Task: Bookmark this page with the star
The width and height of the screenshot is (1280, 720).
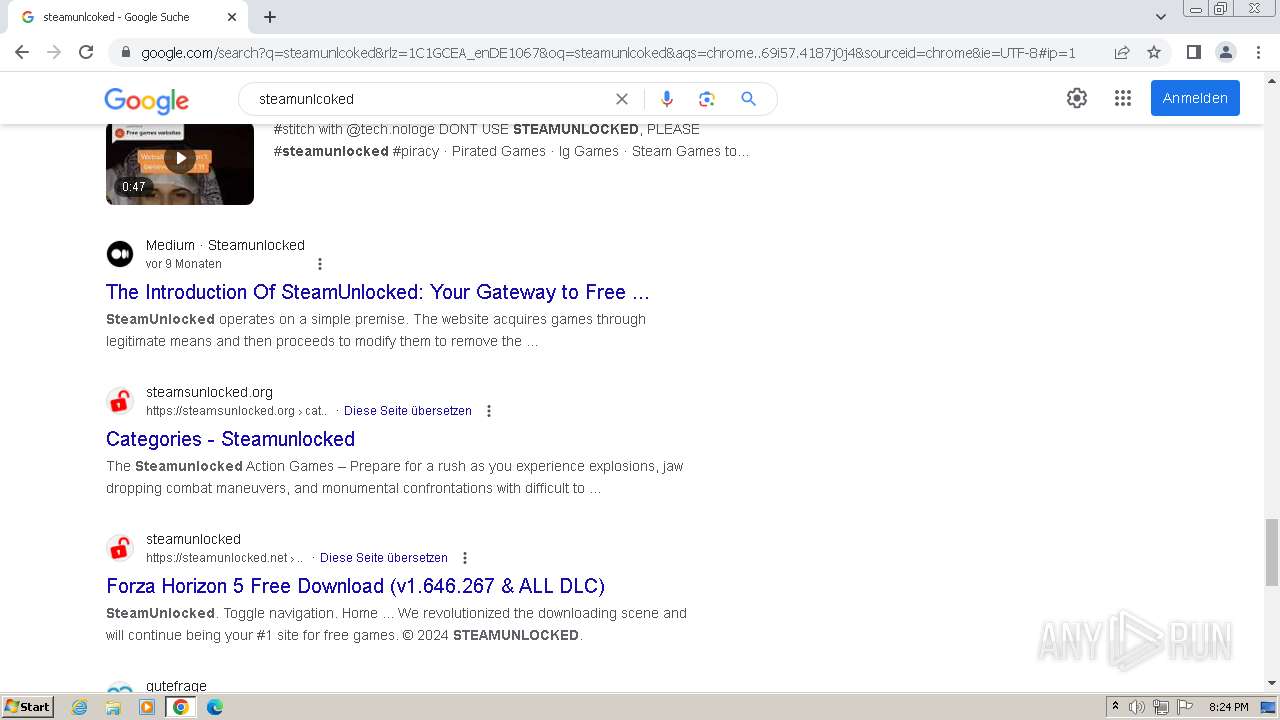Action: click(x=1154, y=52)
